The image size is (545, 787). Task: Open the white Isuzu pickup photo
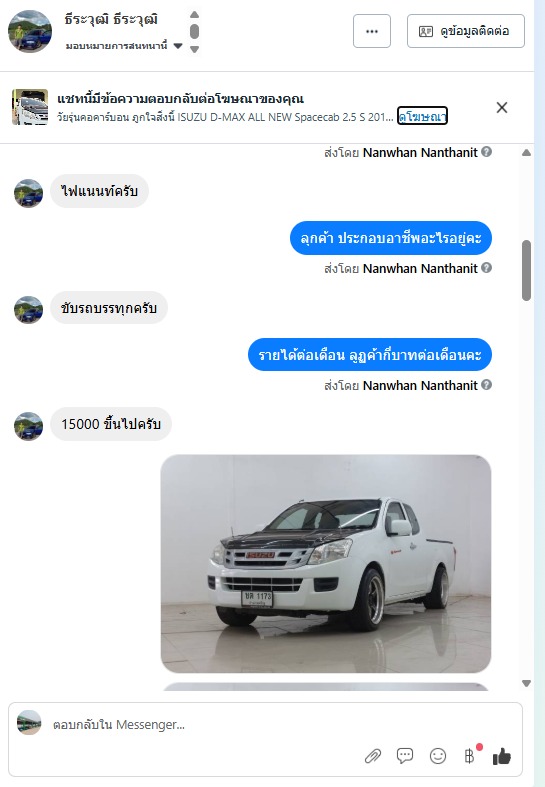click(x=326, y=564)
